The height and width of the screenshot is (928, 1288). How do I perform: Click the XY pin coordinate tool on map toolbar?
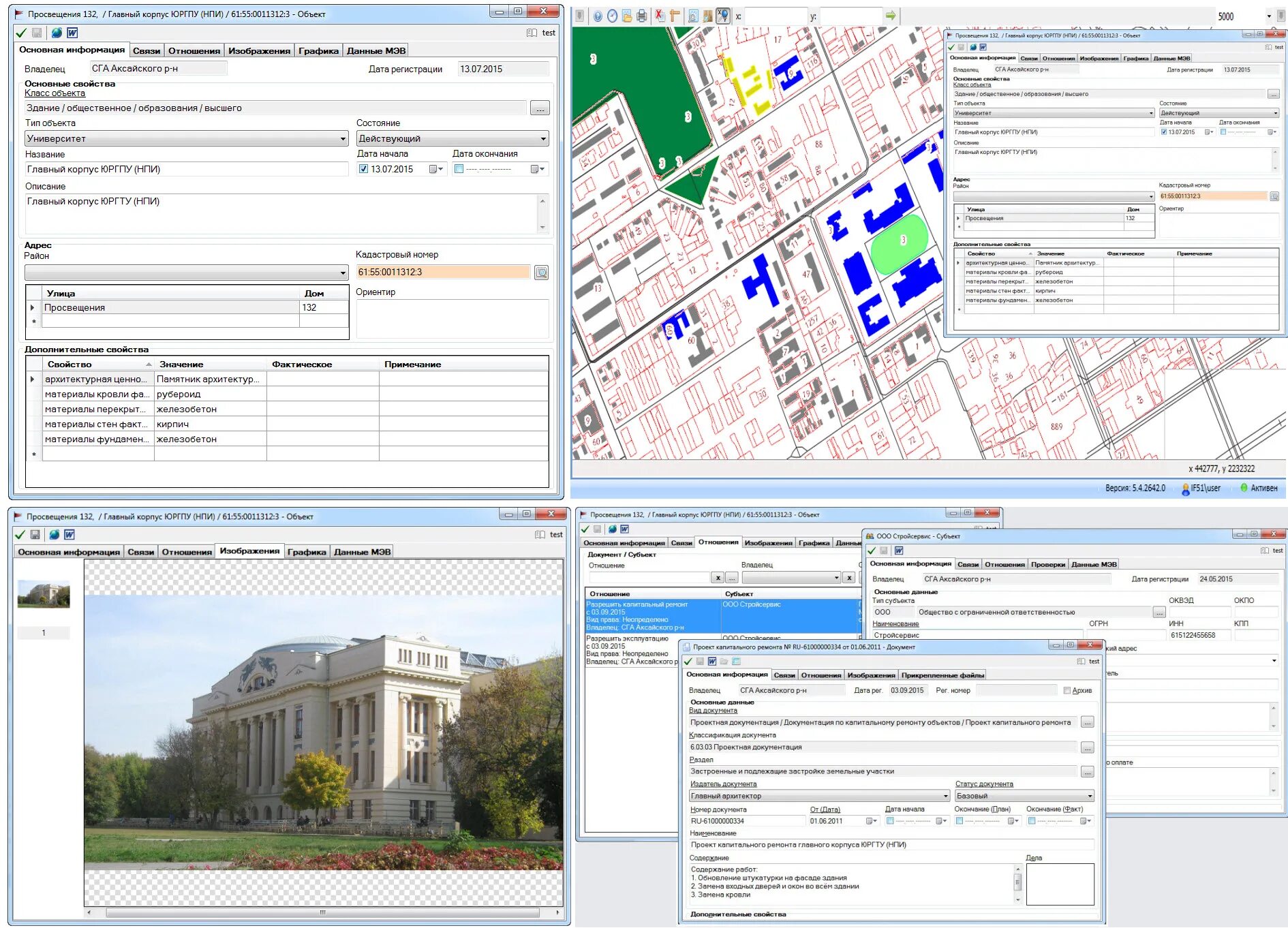coord(723,16)
